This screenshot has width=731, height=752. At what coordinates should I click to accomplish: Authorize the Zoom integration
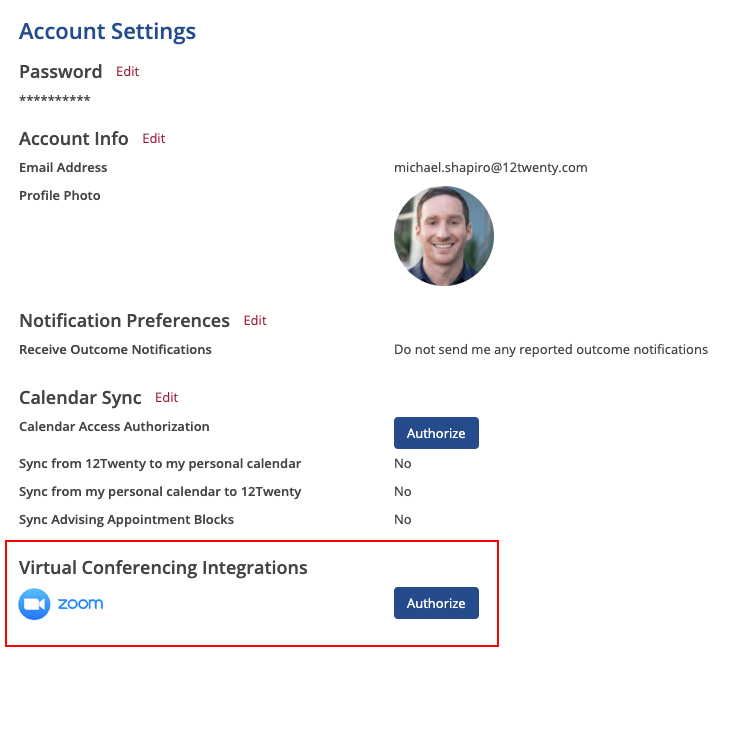click(436, 603)
